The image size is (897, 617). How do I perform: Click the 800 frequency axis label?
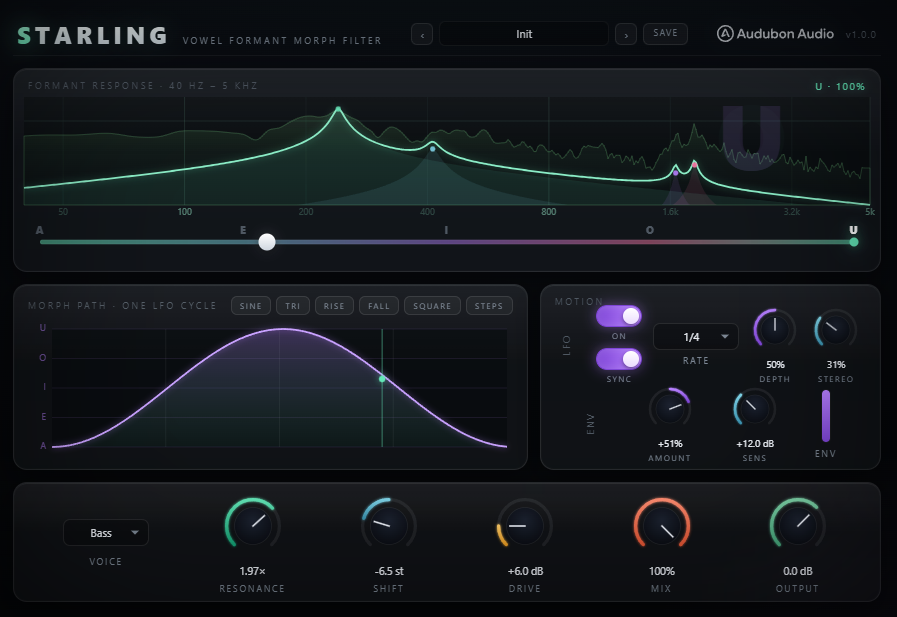click(548, 212)
